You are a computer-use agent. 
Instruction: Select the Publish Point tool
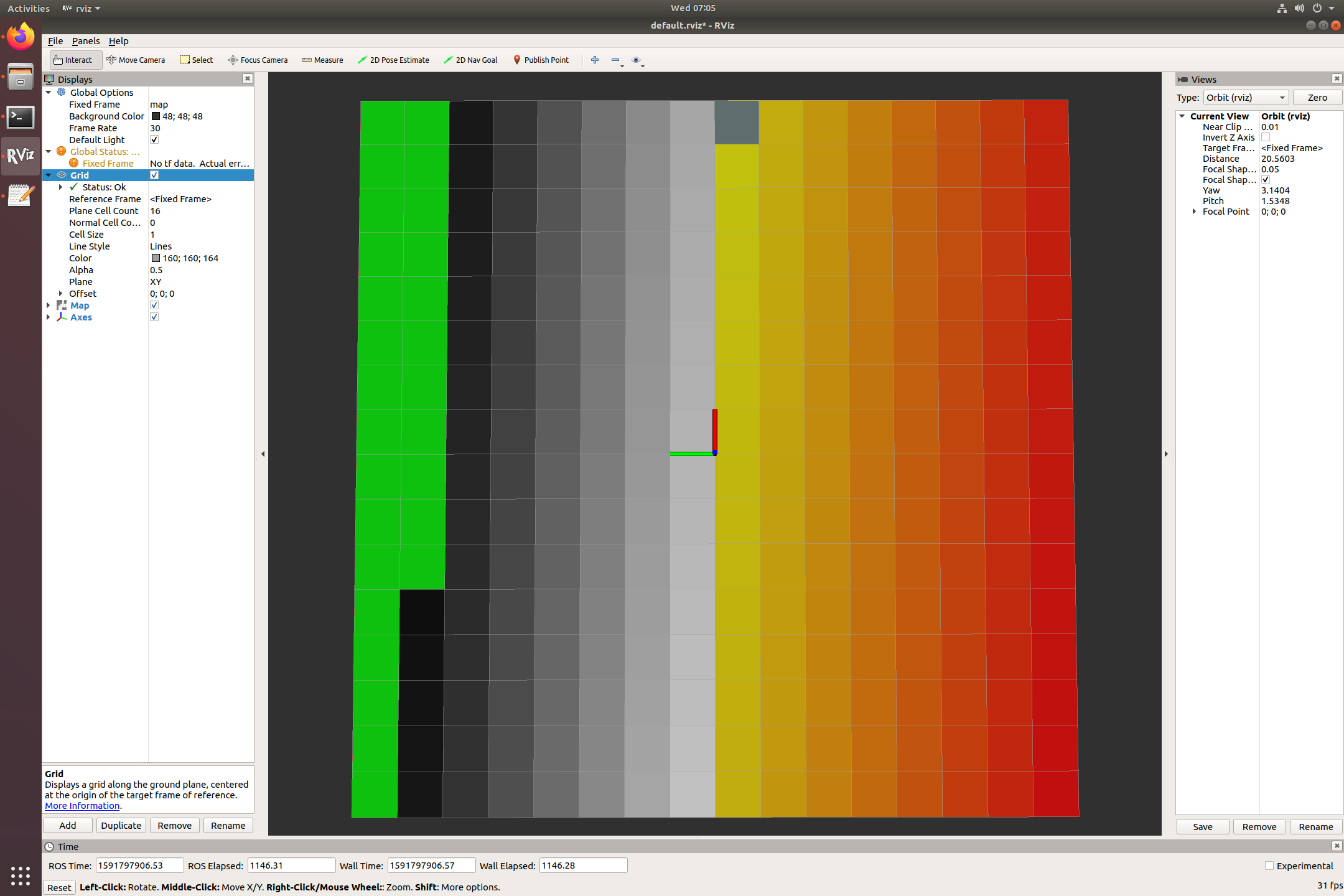(x=541, y=60)
